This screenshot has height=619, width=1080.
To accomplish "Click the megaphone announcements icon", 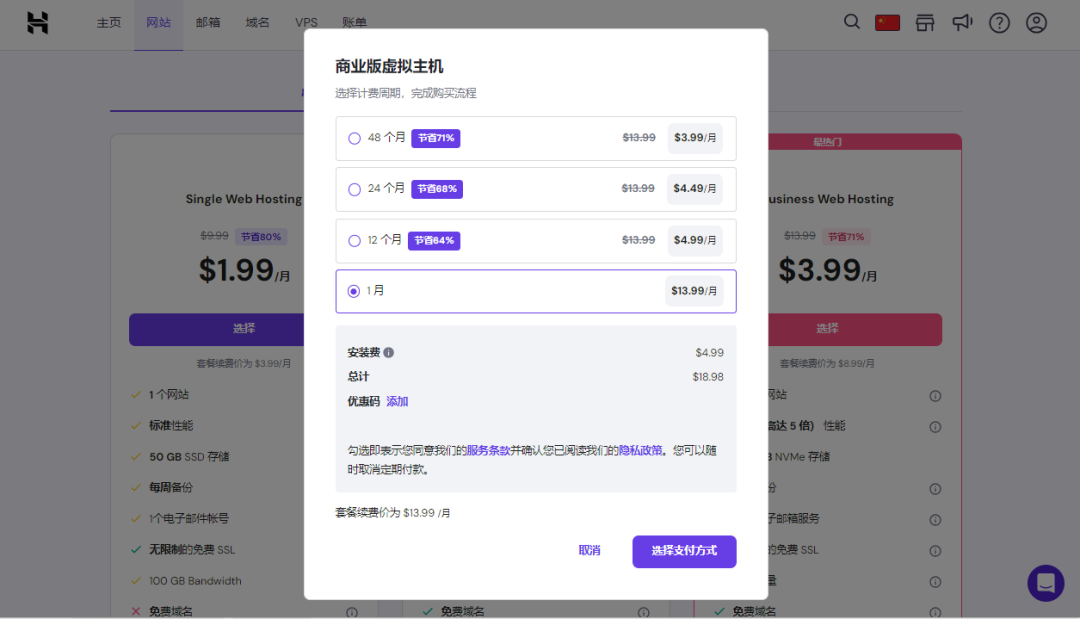I will pyautogui.click(x=962, y=22).
